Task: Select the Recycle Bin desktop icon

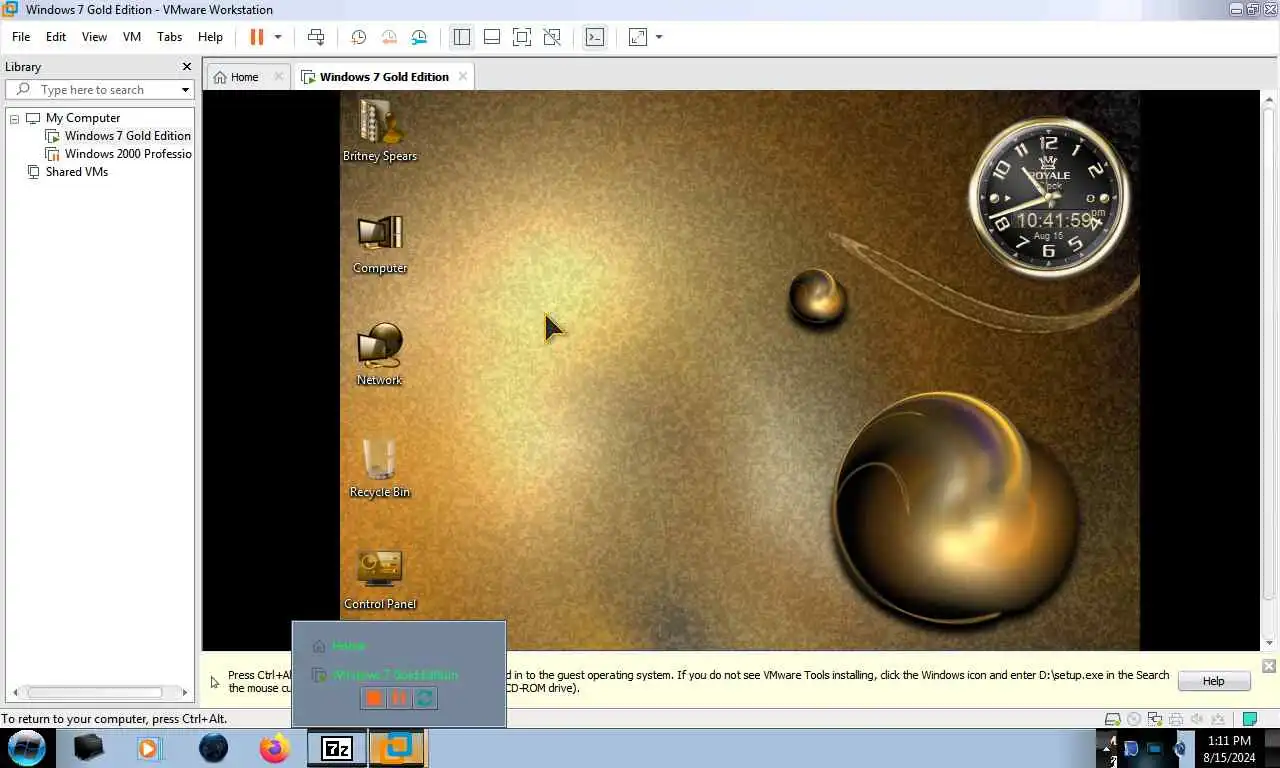Action: tap(380, 468)
